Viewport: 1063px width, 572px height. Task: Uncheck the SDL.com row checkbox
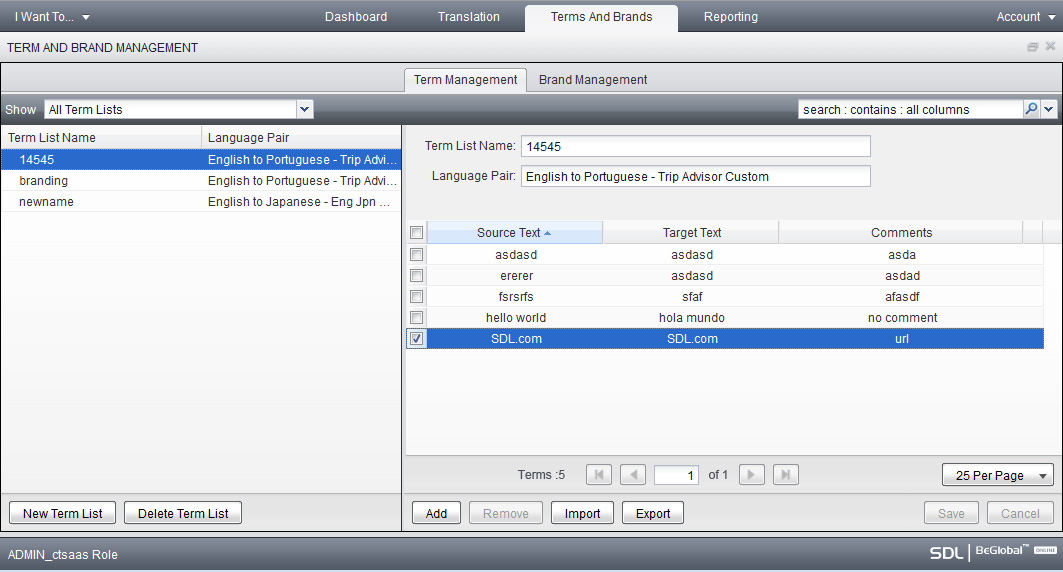click(x=417, y=339)
